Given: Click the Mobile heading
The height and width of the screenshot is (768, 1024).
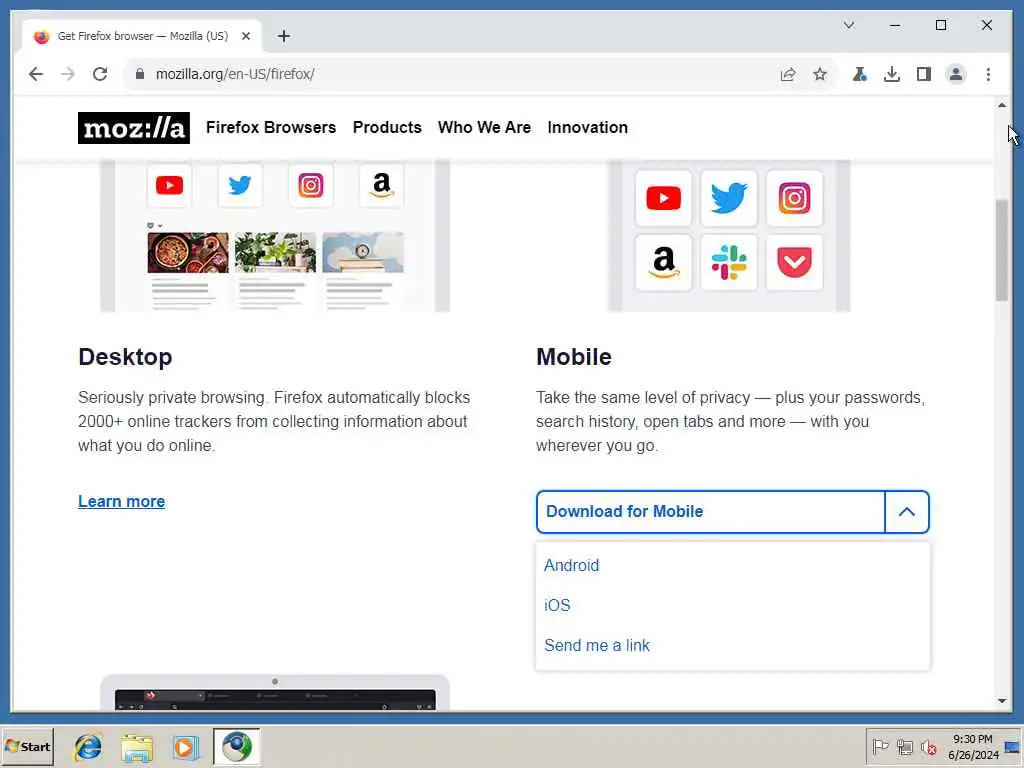Looking at the screenshot, I should [574, 357].
